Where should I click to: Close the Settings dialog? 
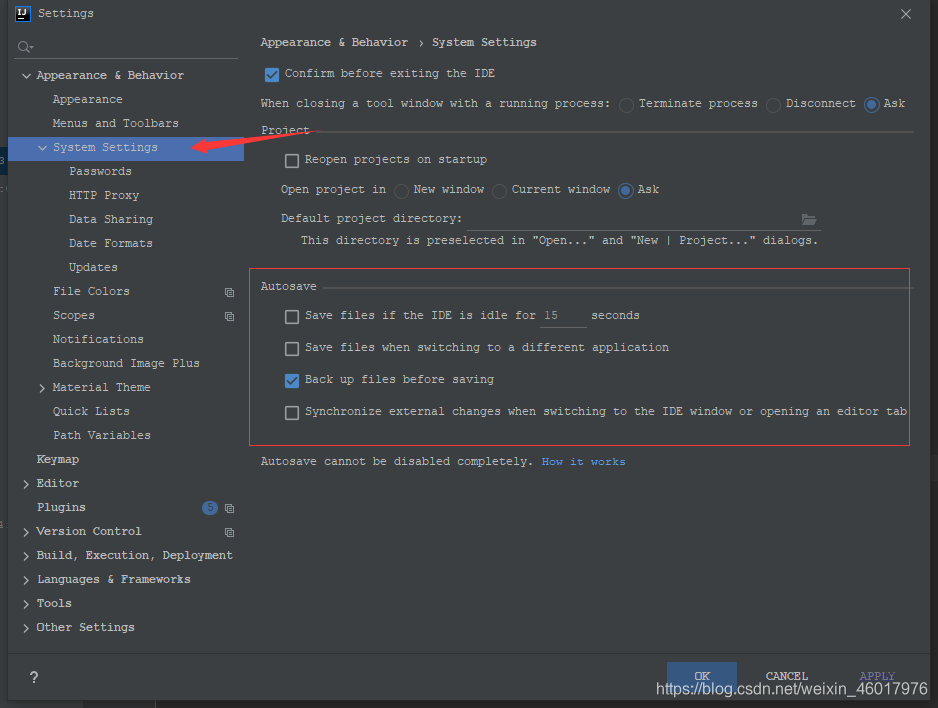(x=906, y=14)
